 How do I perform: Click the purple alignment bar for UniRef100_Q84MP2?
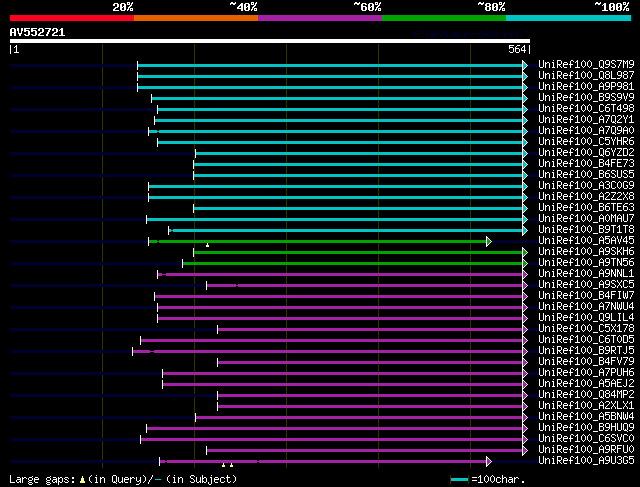click(x=370, y=396)
